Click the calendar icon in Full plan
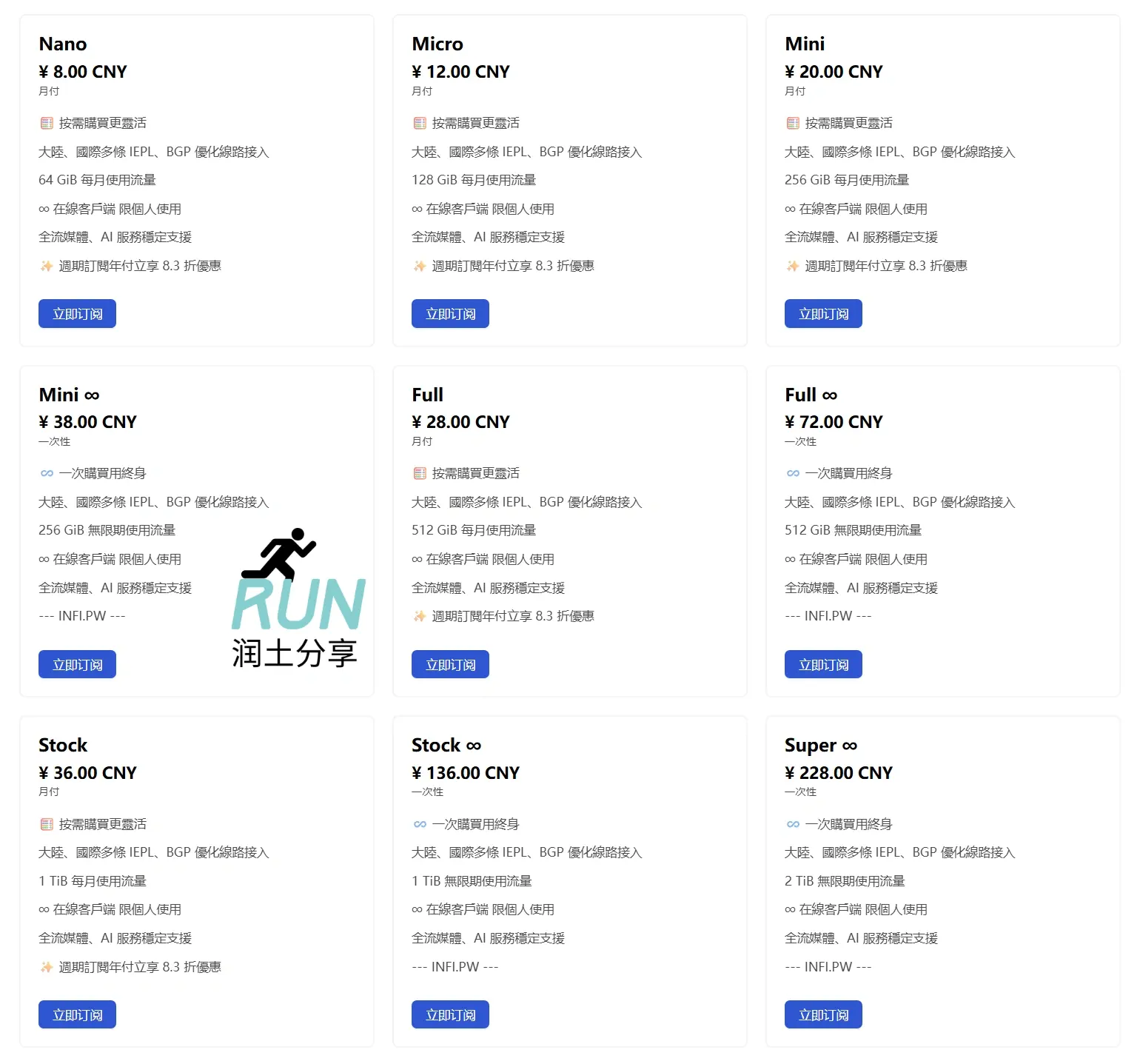Image resolution: width=1140 pixels, height=1064 pixels. pyautogui.click(x=420, y=473)
